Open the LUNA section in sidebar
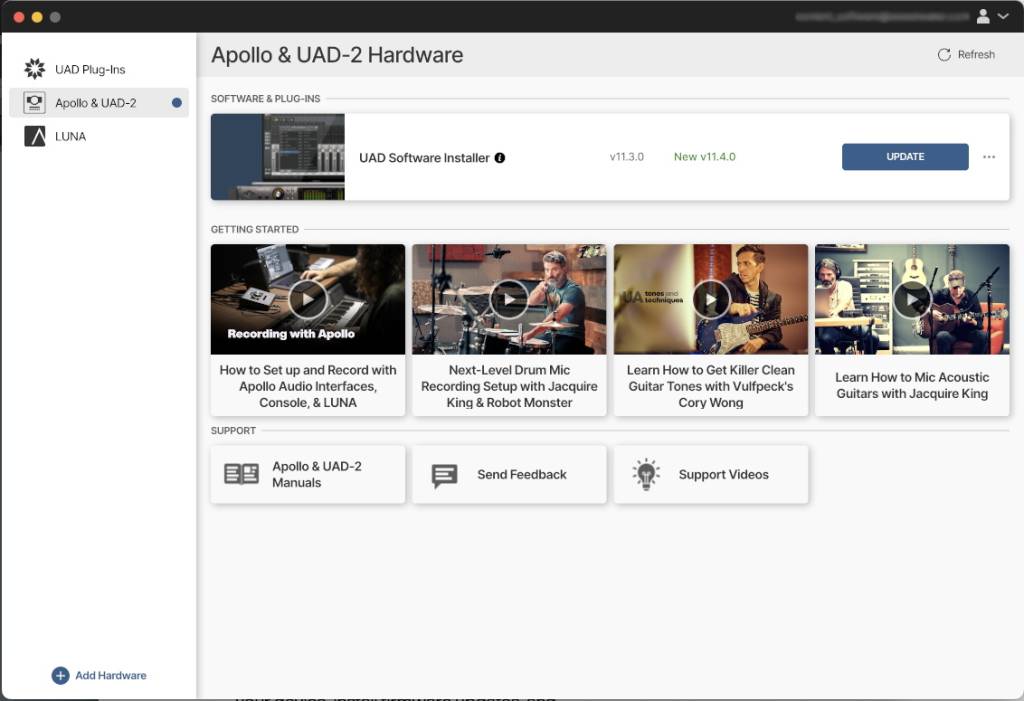The width and height of the screenshot is (1024, 701). (70, 136)
